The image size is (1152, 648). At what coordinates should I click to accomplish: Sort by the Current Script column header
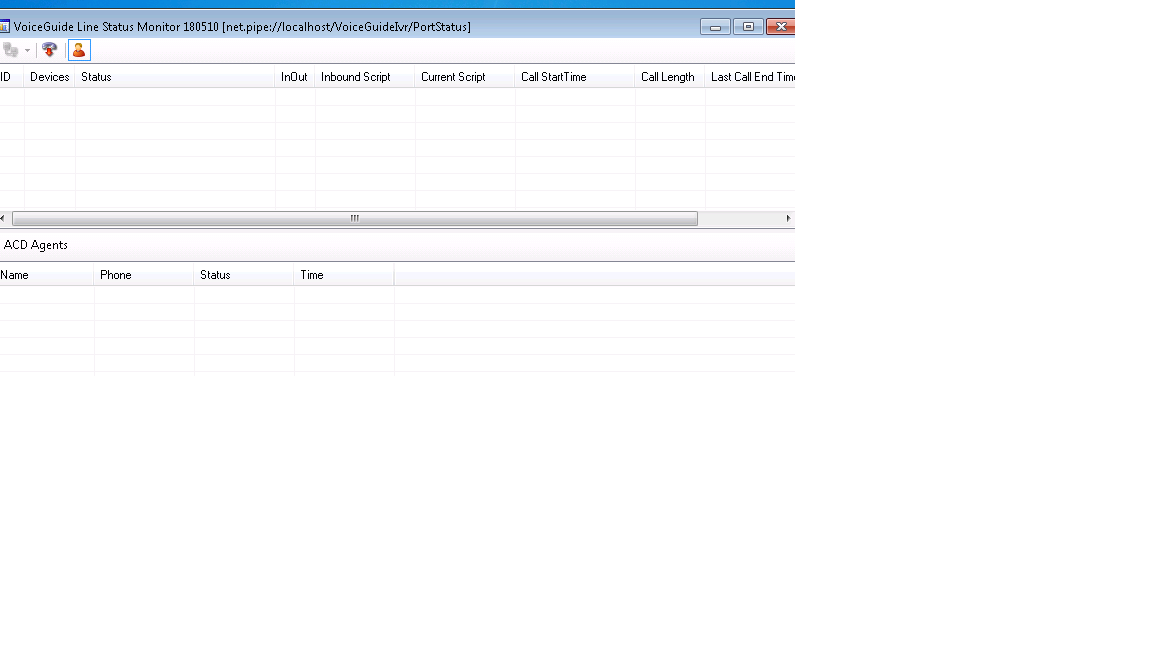tap(464, 77)
